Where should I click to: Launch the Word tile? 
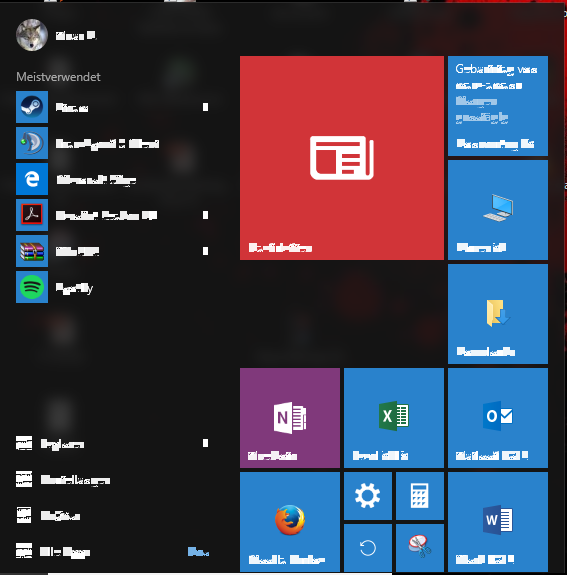(x=498, y=522)
